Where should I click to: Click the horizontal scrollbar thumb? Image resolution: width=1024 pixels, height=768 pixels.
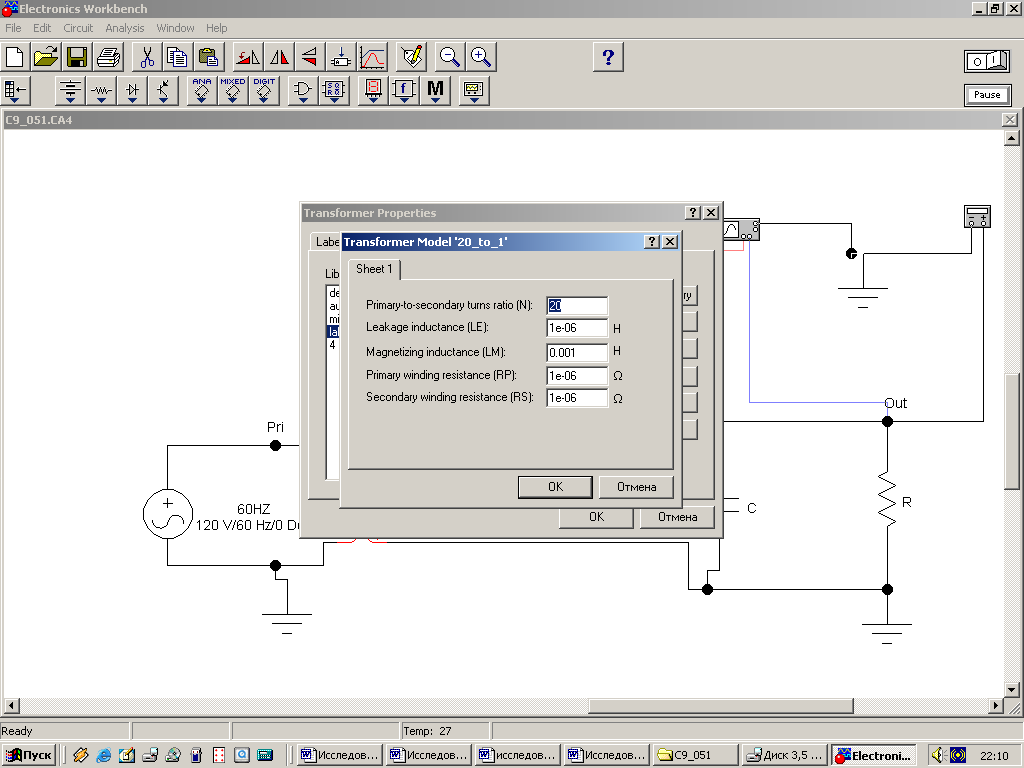tap(721, 706)
